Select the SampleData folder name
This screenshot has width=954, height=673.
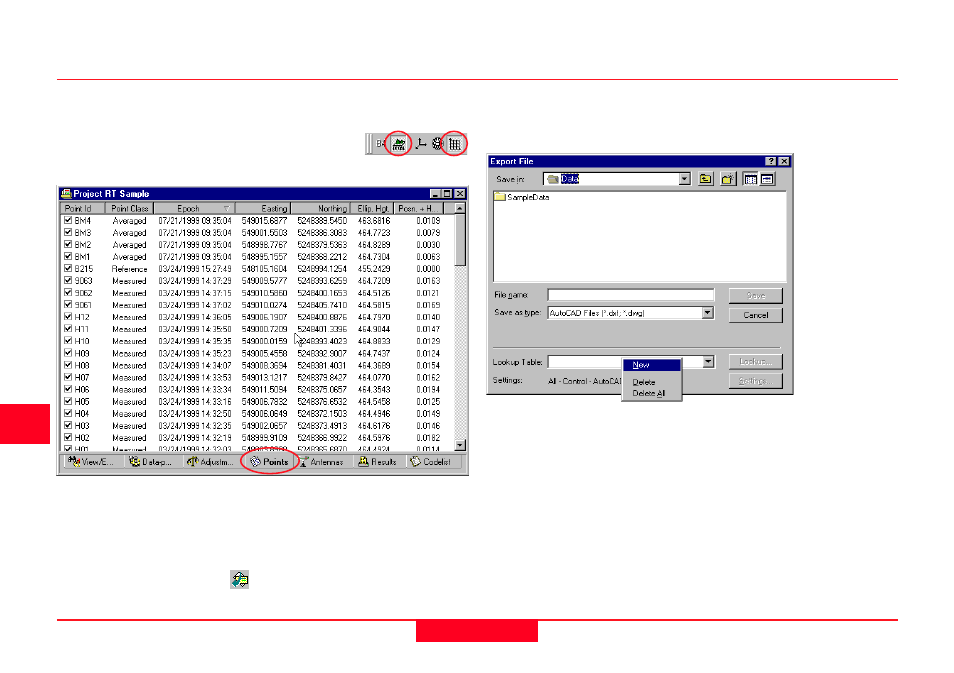[528, 197]
